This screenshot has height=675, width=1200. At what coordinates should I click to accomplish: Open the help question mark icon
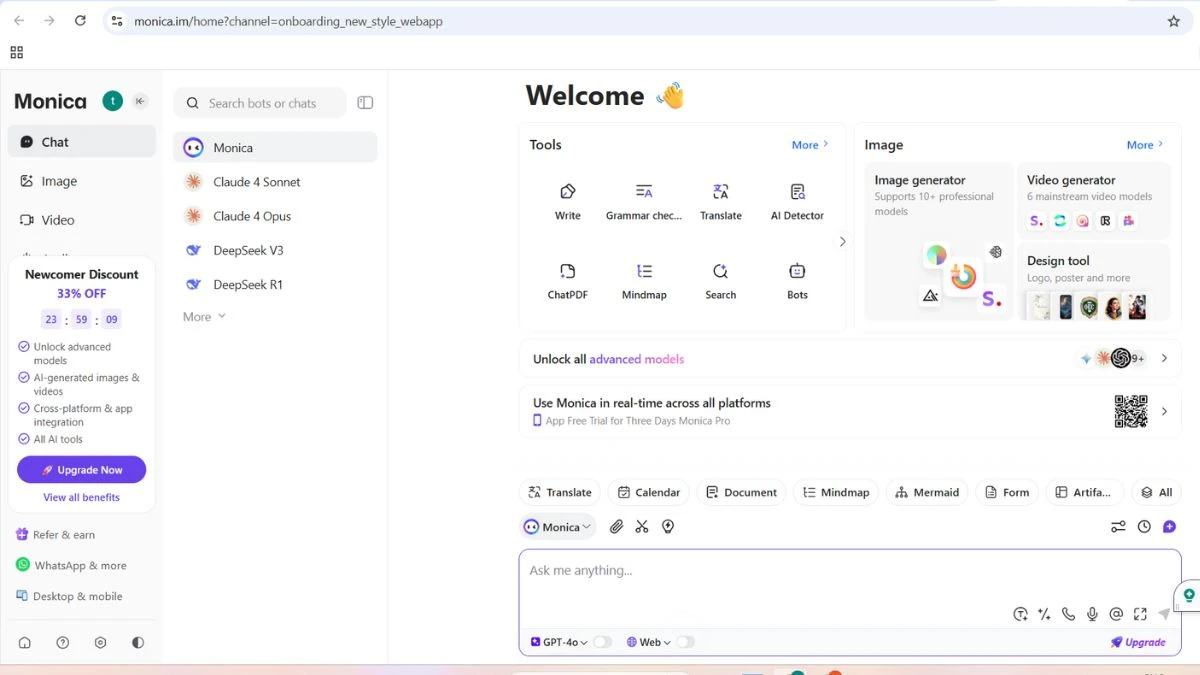[x=63, y=643]
